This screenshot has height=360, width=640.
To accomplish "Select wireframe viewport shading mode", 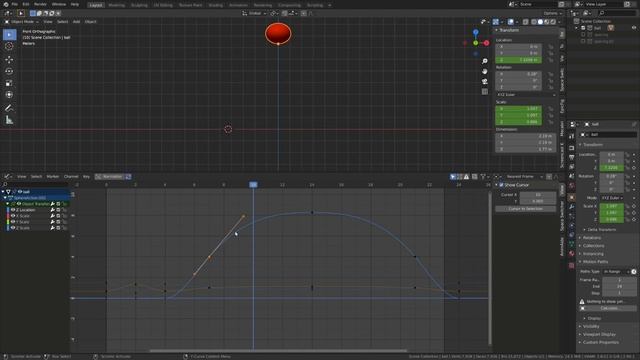I will pyautogui.click(x=534, y=22).
